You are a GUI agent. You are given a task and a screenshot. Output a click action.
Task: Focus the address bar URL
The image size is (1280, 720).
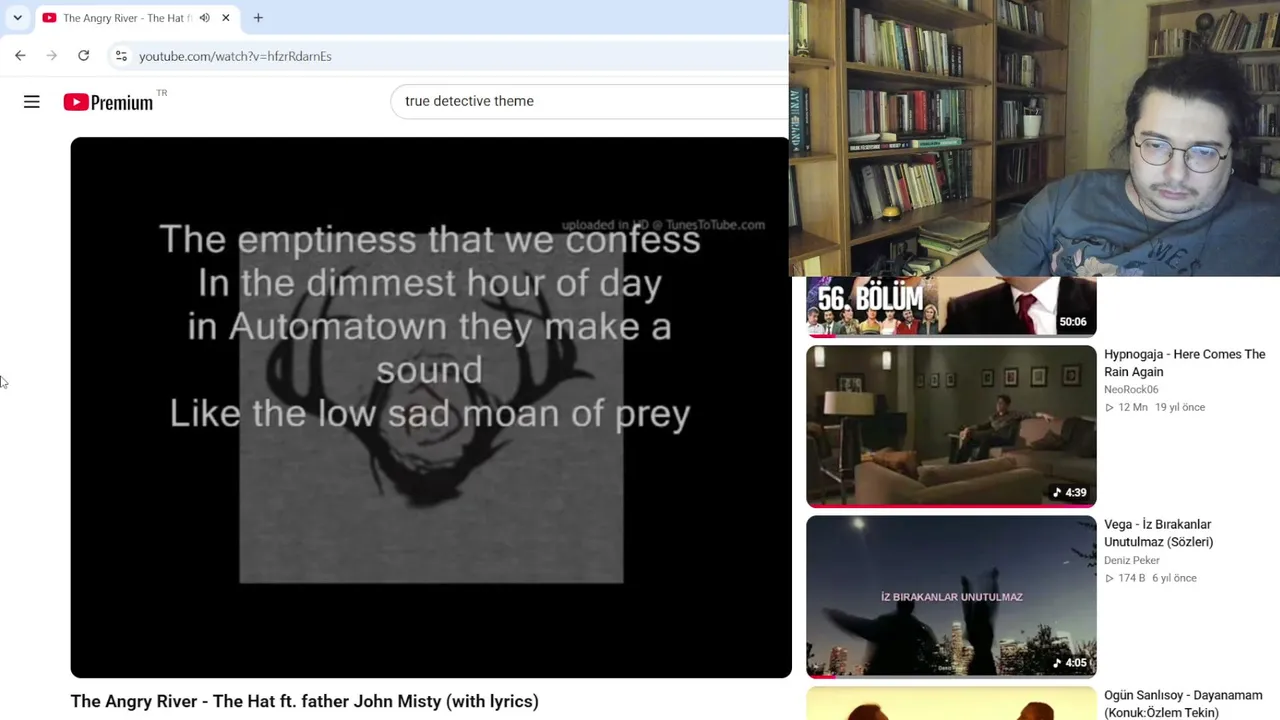tap(235, 56)
